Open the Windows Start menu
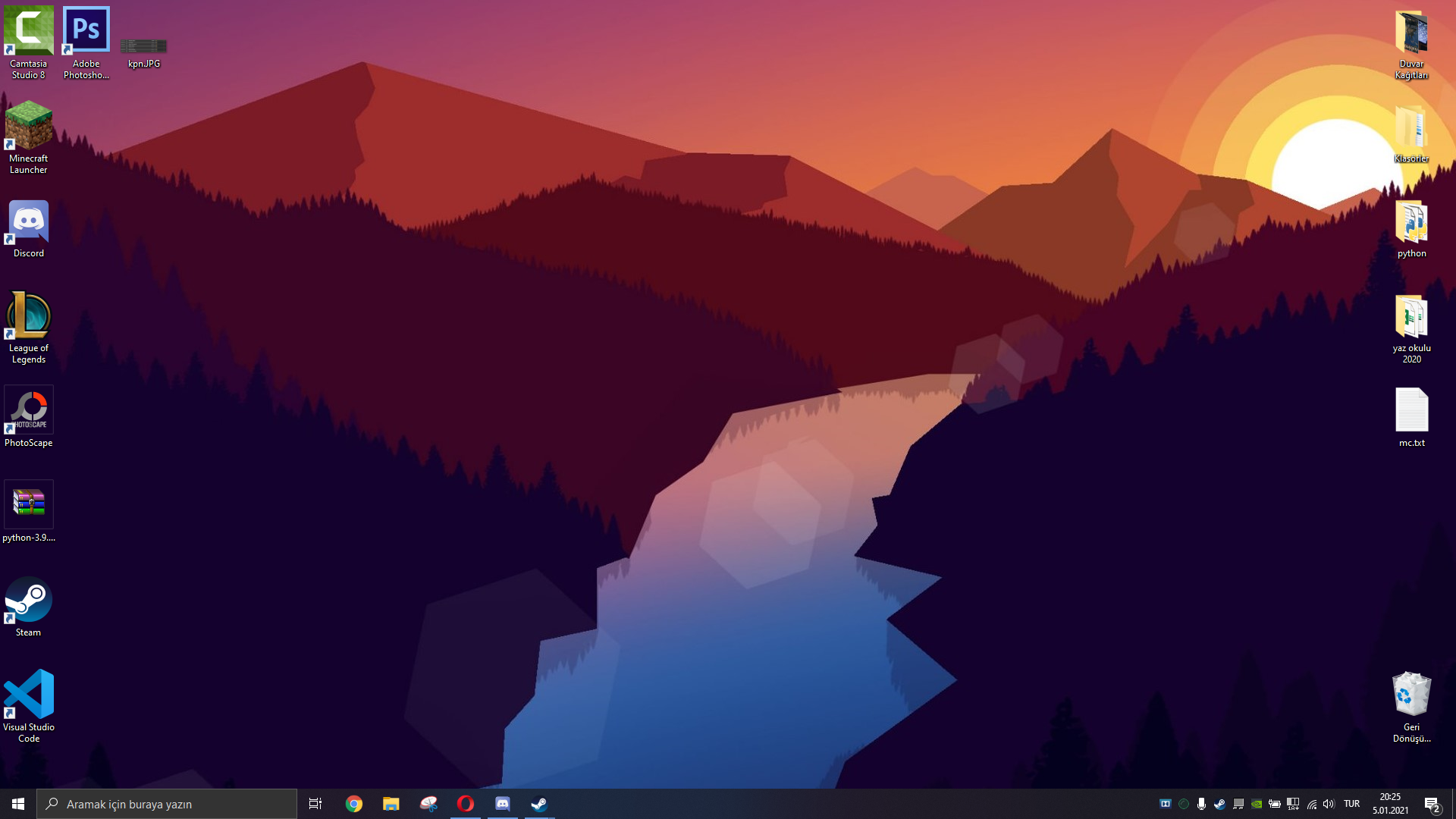The height and width of the screenshot is (819, 1456). [x=18, y=804]
